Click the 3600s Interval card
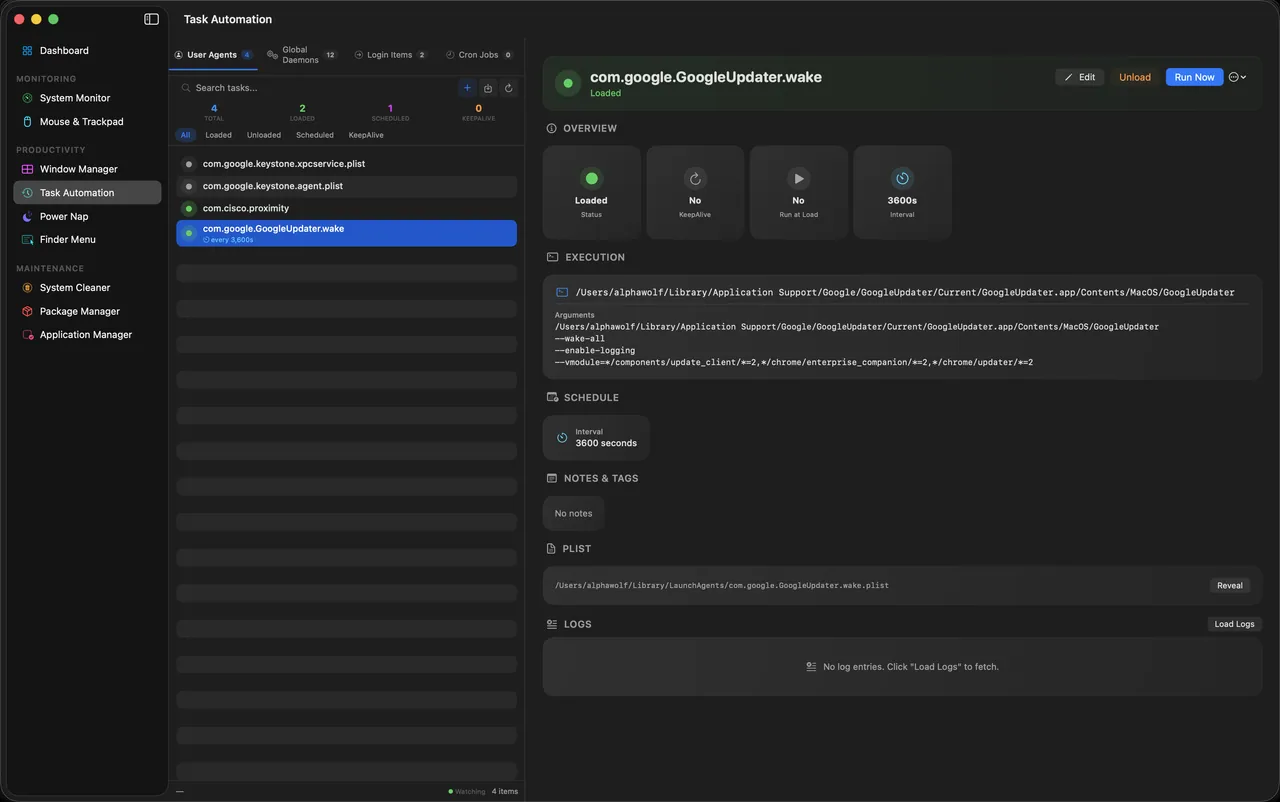The image size is (1280, 802). (902, 193)
